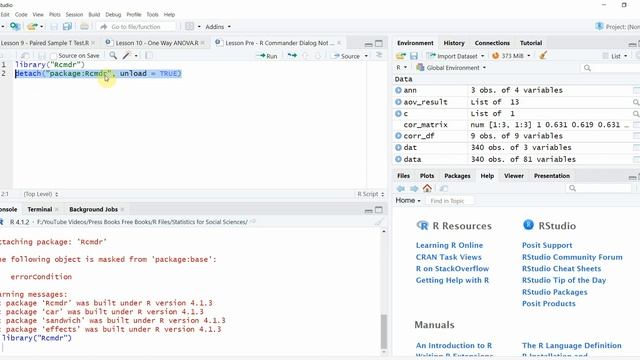The height and width of the screenshot is (360, 640).
Task: Expand the c list toggle
Action: click(398, 113)
